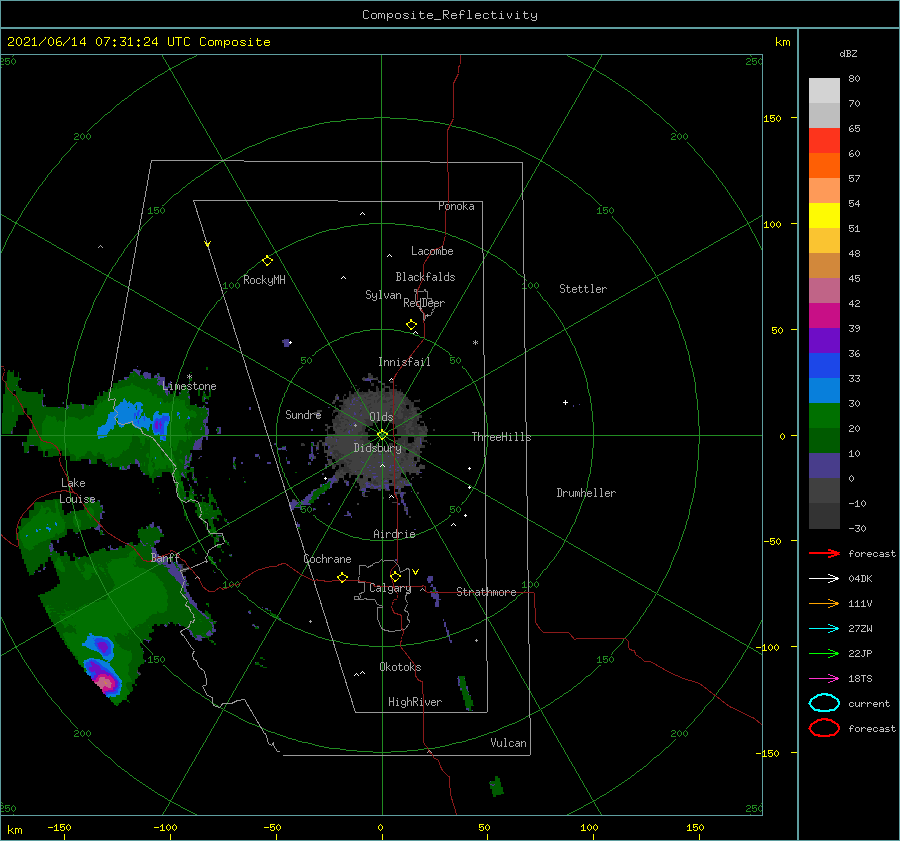
Task: Click the pink high-reflectivity storm core southwest
Action: (104, 682)
